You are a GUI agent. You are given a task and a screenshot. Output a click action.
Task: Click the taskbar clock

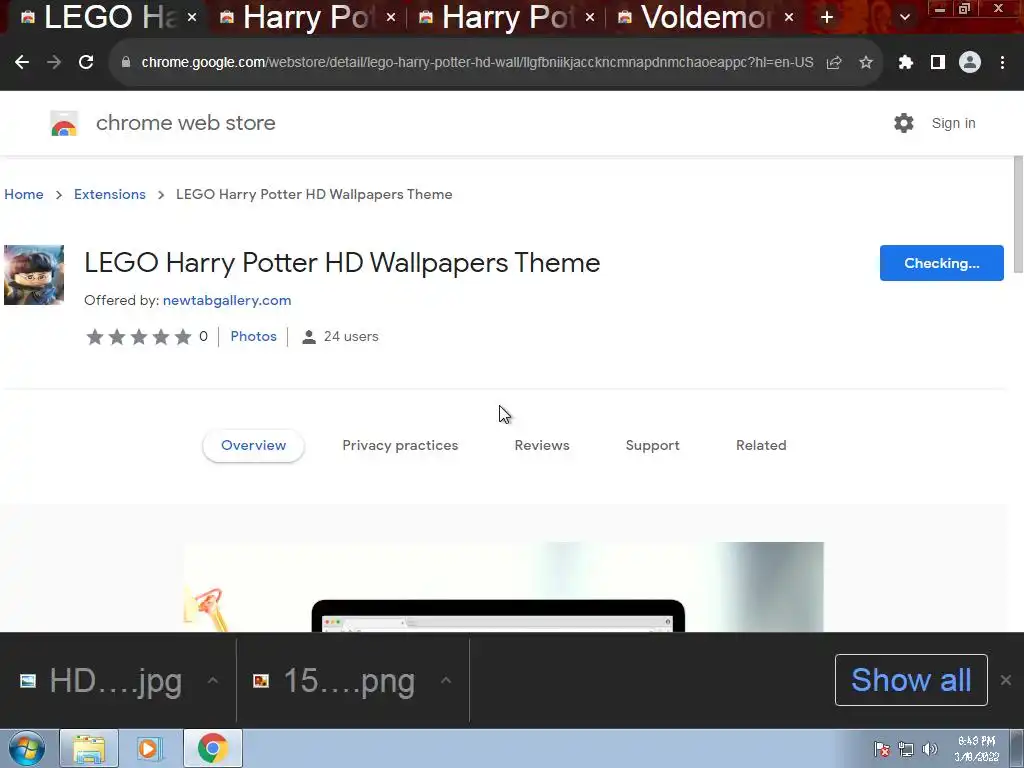click(977, 748)
